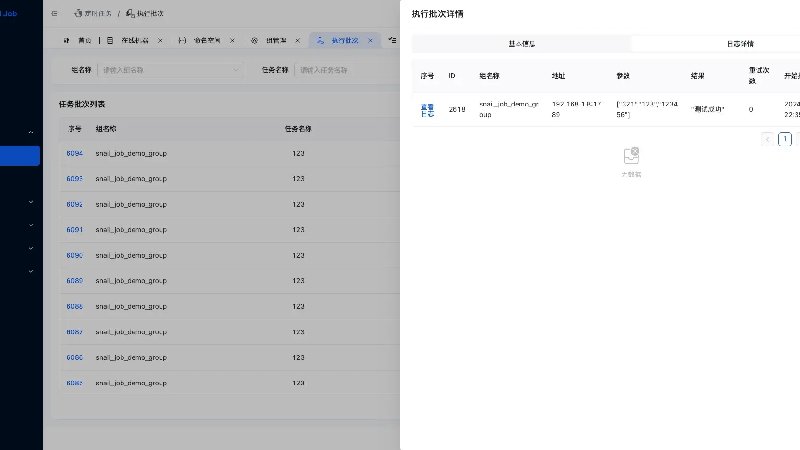Switch to the 组管理 tab
This screenshot has width=800, height=450.
pos(276,40)
